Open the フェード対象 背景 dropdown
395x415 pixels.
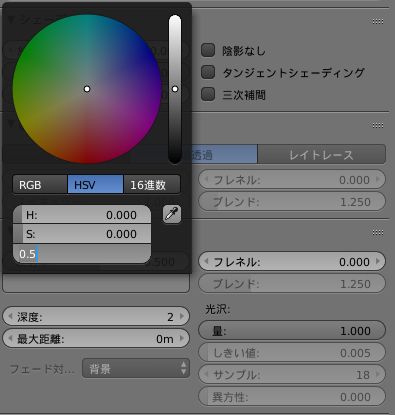click(136, 368)
